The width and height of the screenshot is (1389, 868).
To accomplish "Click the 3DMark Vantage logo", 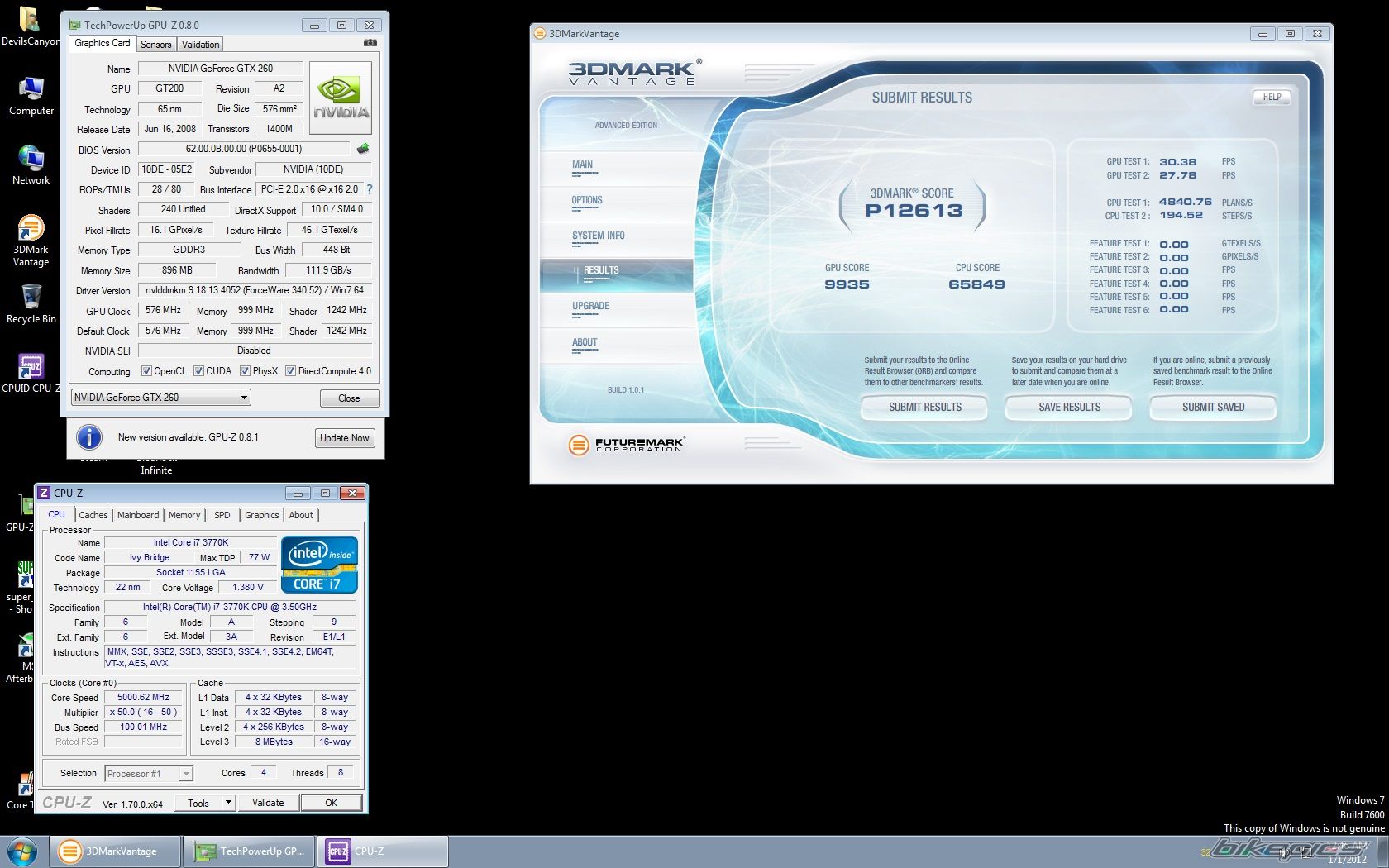I will point(635,73).
